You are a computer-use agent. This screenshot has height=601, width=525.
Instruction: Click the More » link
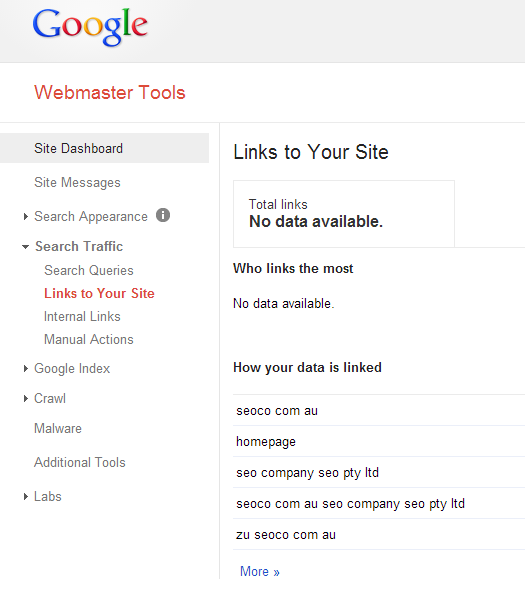260,571
